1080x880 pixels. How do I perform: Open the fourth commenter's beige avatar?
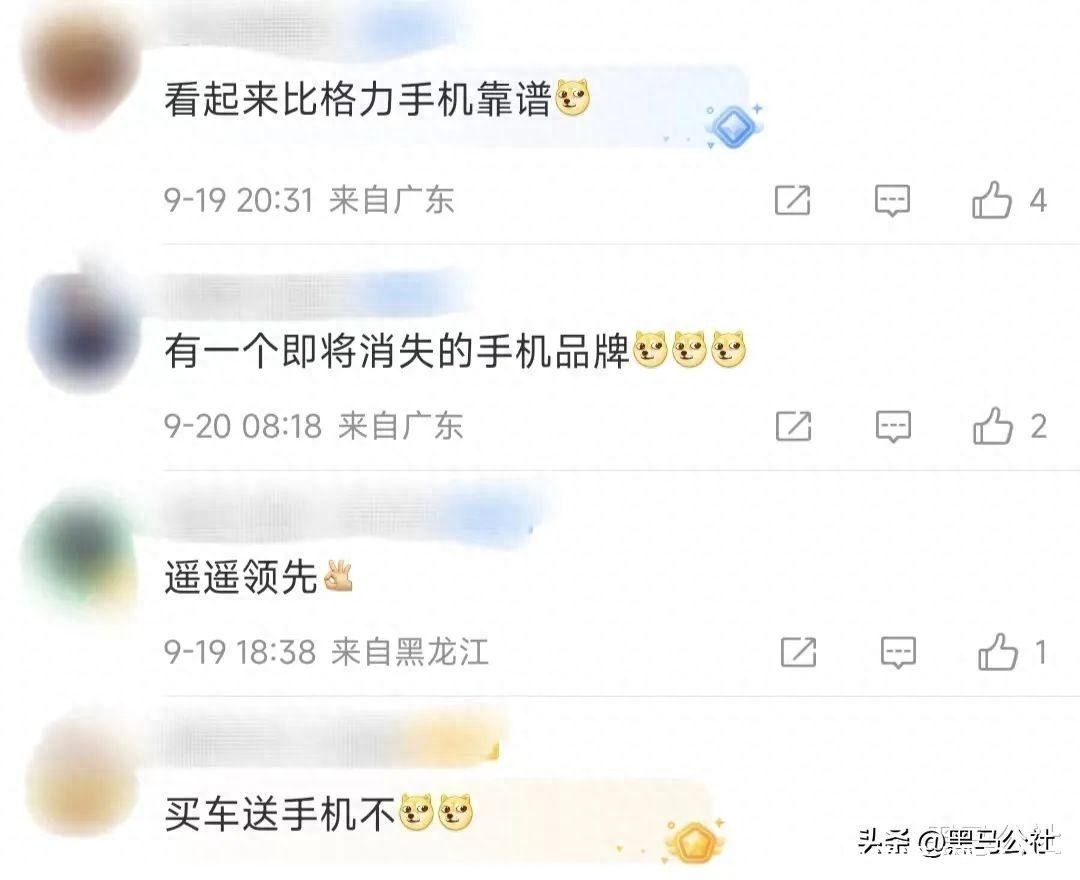pyautogui.click(x=83, y=778)
